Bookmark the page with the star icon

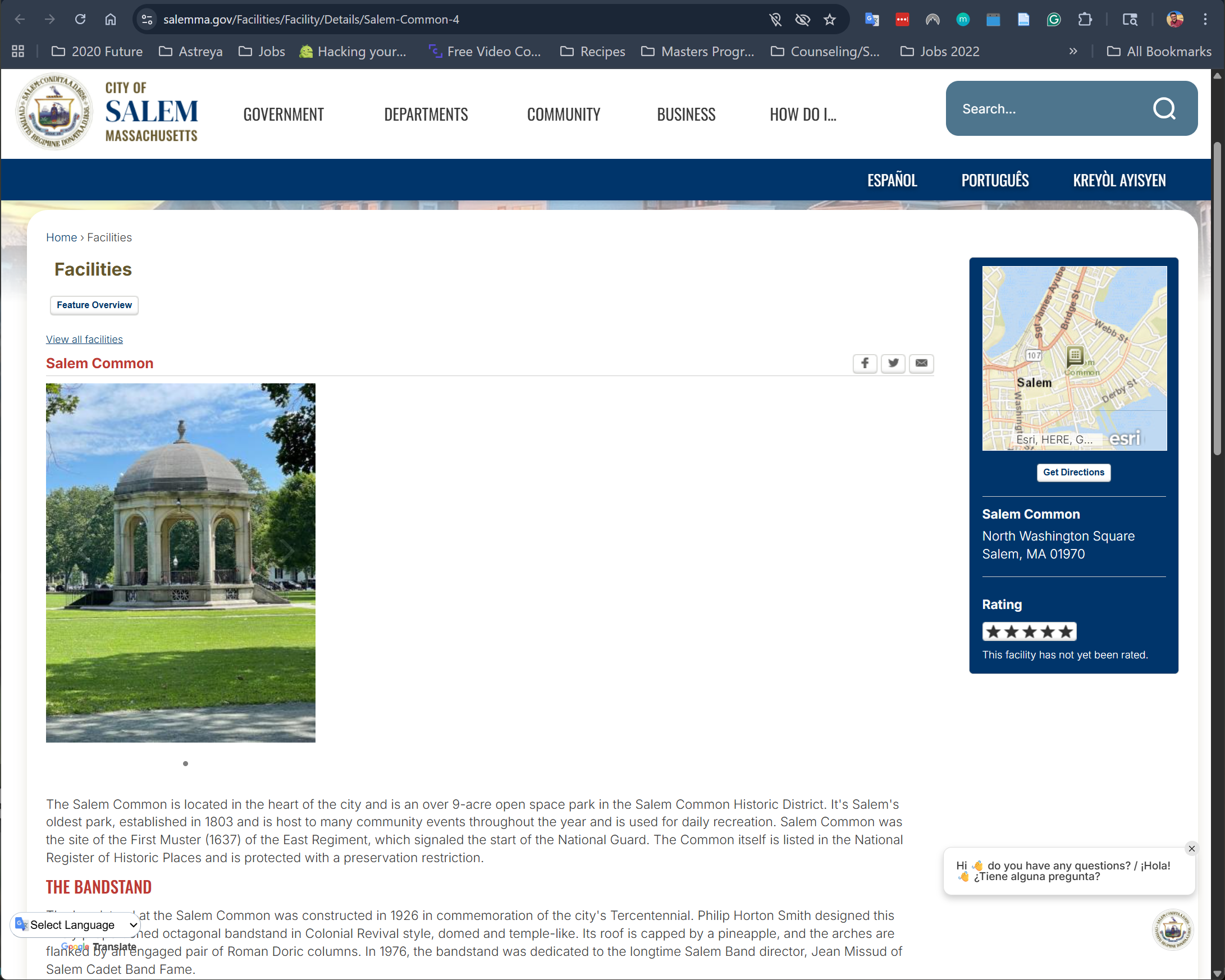click(830, 20)
